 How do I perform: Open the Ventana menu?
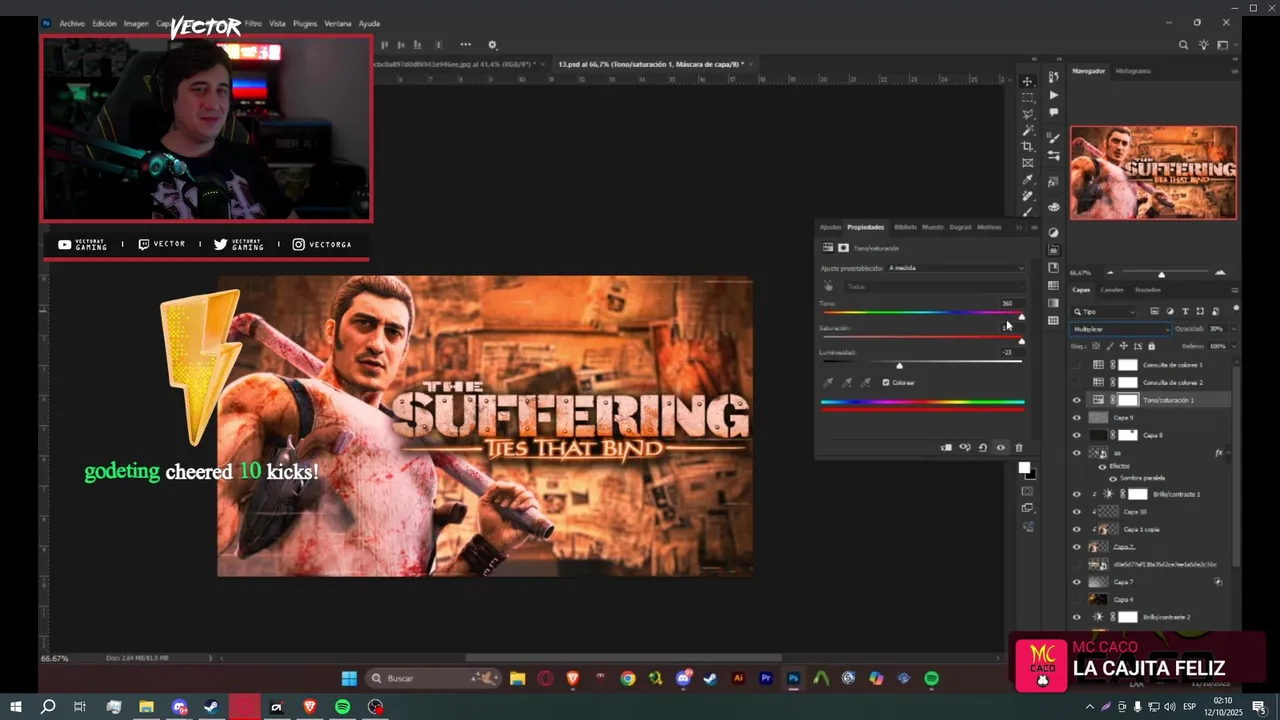338,23
